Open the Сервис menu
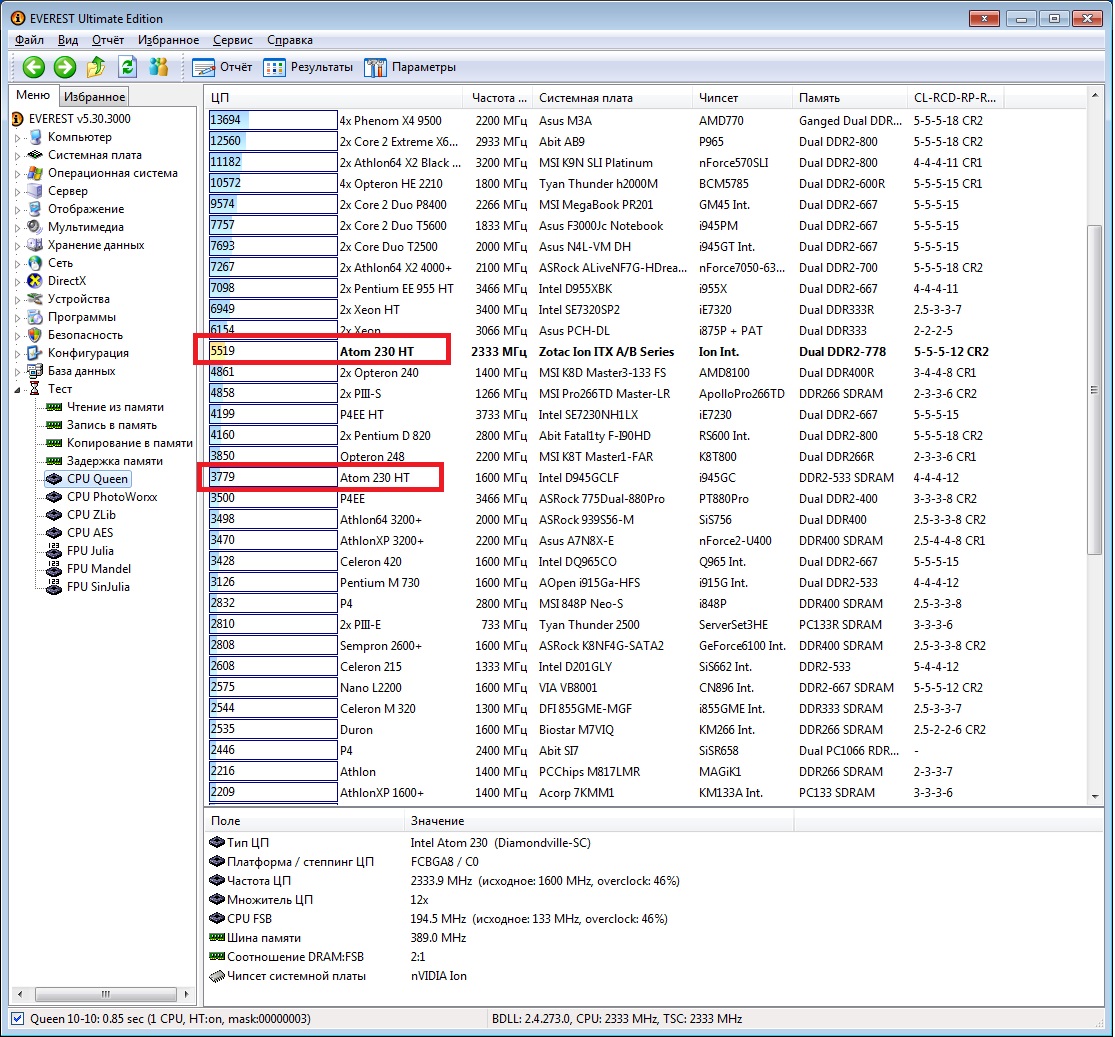Viewport: 1115px width, 1037px height. click(x=233, y=40)
